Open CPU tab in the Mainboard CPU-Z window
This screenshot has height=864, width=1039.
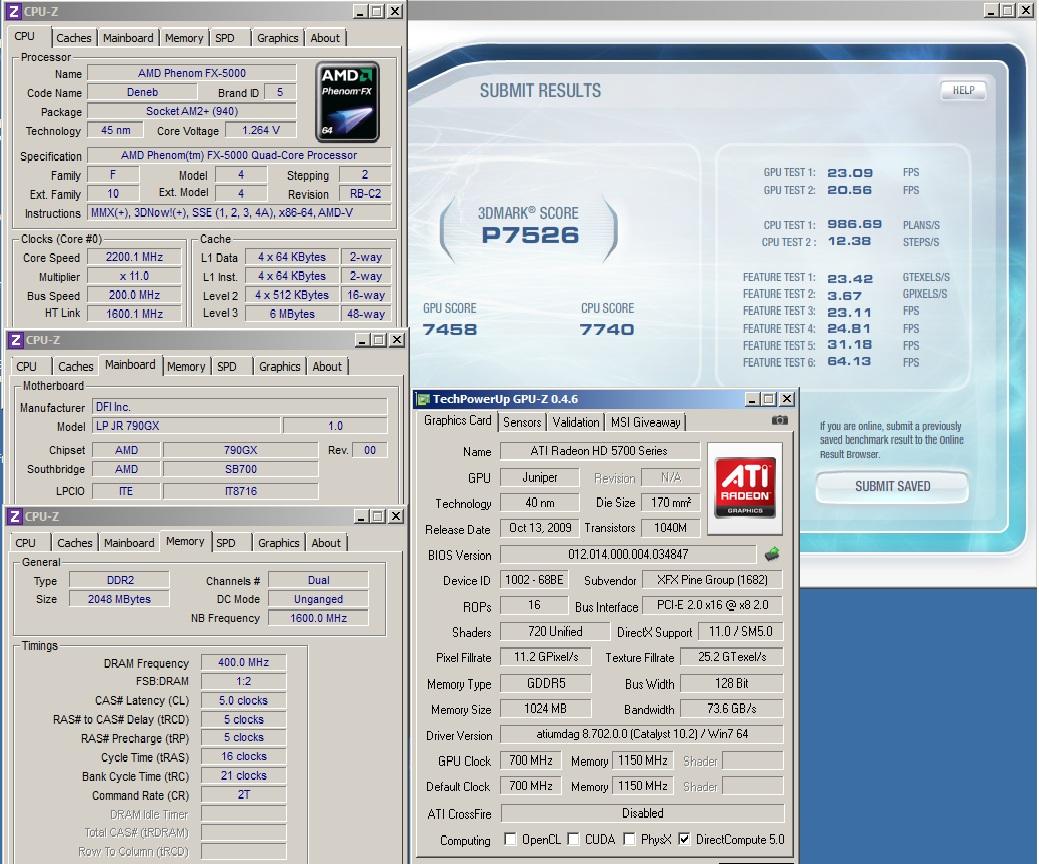(x=27, y=366)
